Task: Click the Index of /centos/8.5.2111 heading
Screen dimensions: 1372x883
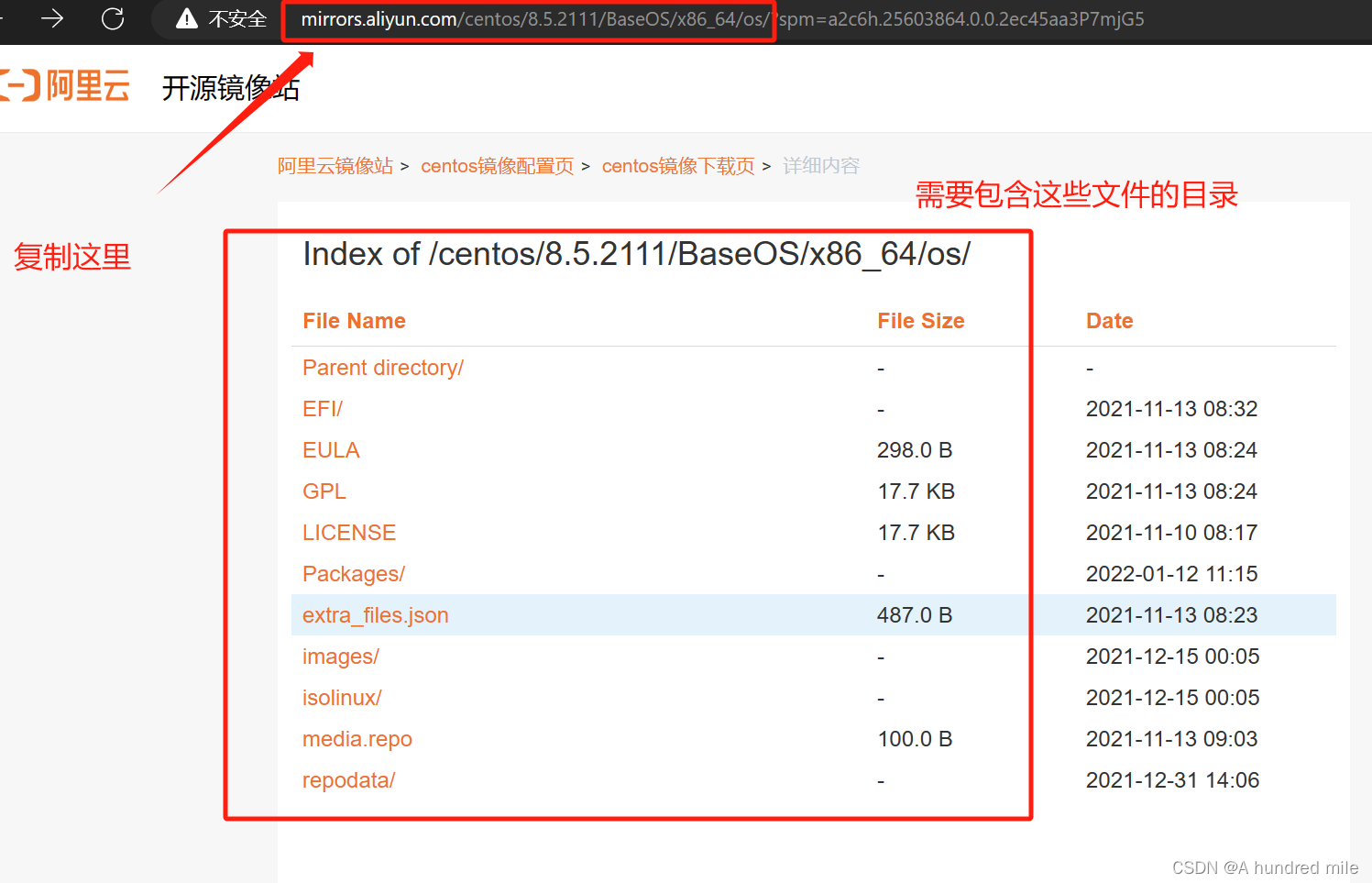Action: coord(637,254)
